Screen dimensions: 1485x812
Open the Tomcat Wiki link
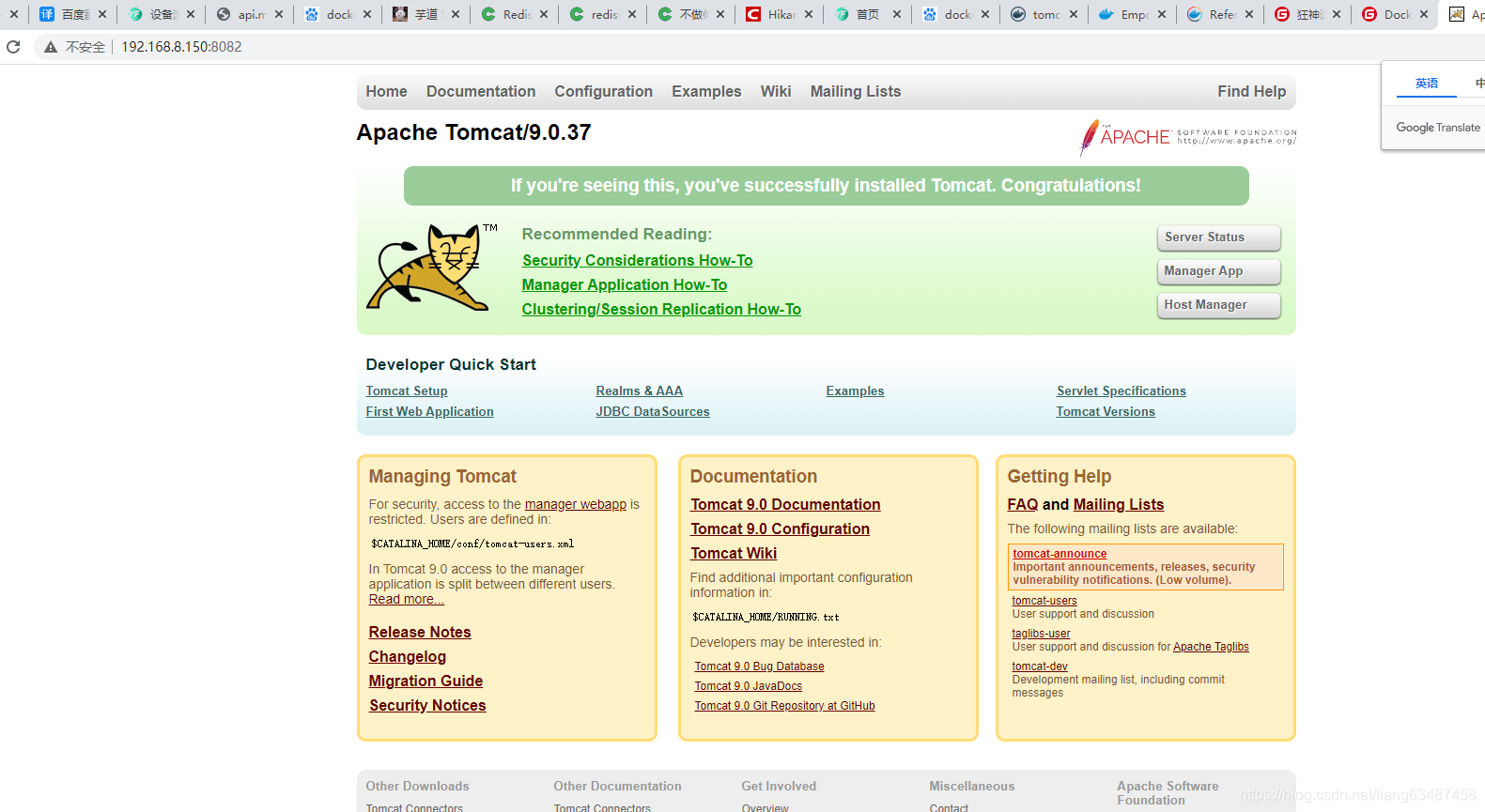click(734, 553)
